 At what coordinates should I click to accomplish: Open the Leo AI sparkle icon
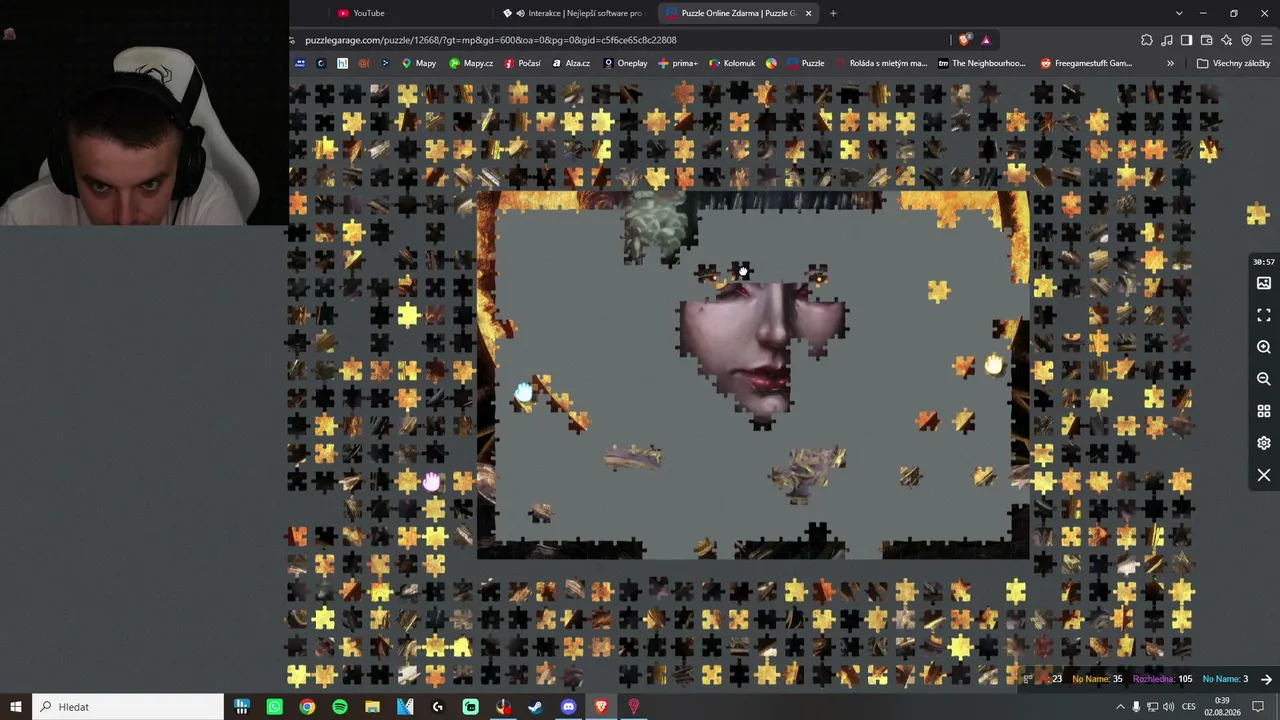coord(1226,40)
